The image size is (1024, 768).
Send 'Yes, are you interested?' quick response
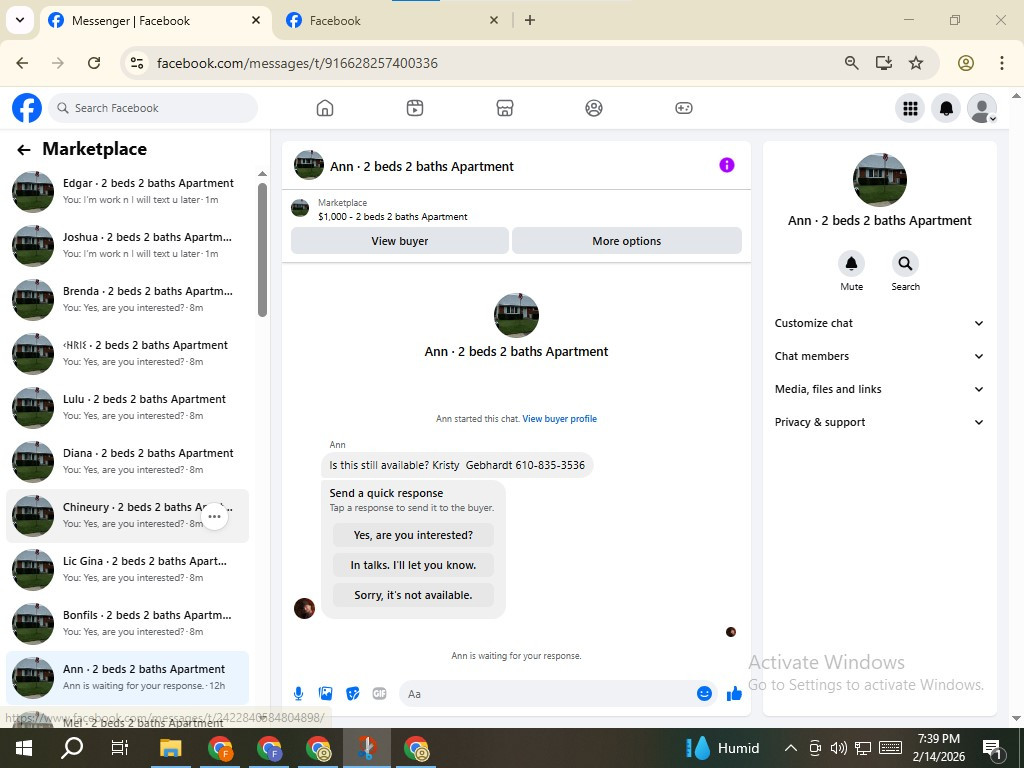pyautogui.click(x=413, y=535)
